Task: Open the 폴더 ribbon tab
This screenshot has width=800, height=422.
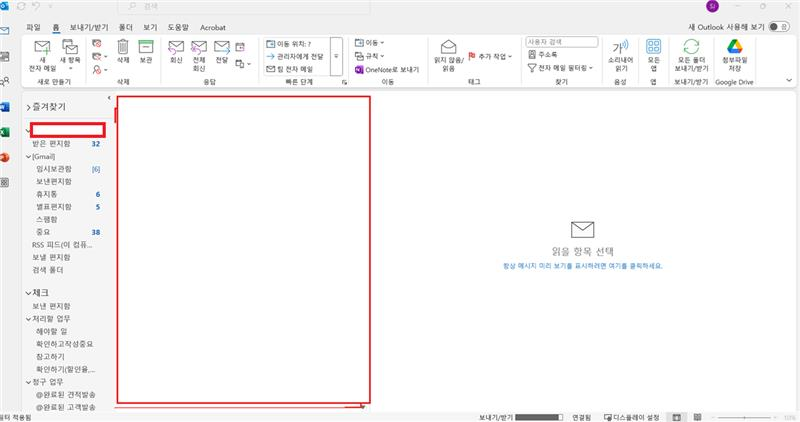Action: click(x=126, y=28)
